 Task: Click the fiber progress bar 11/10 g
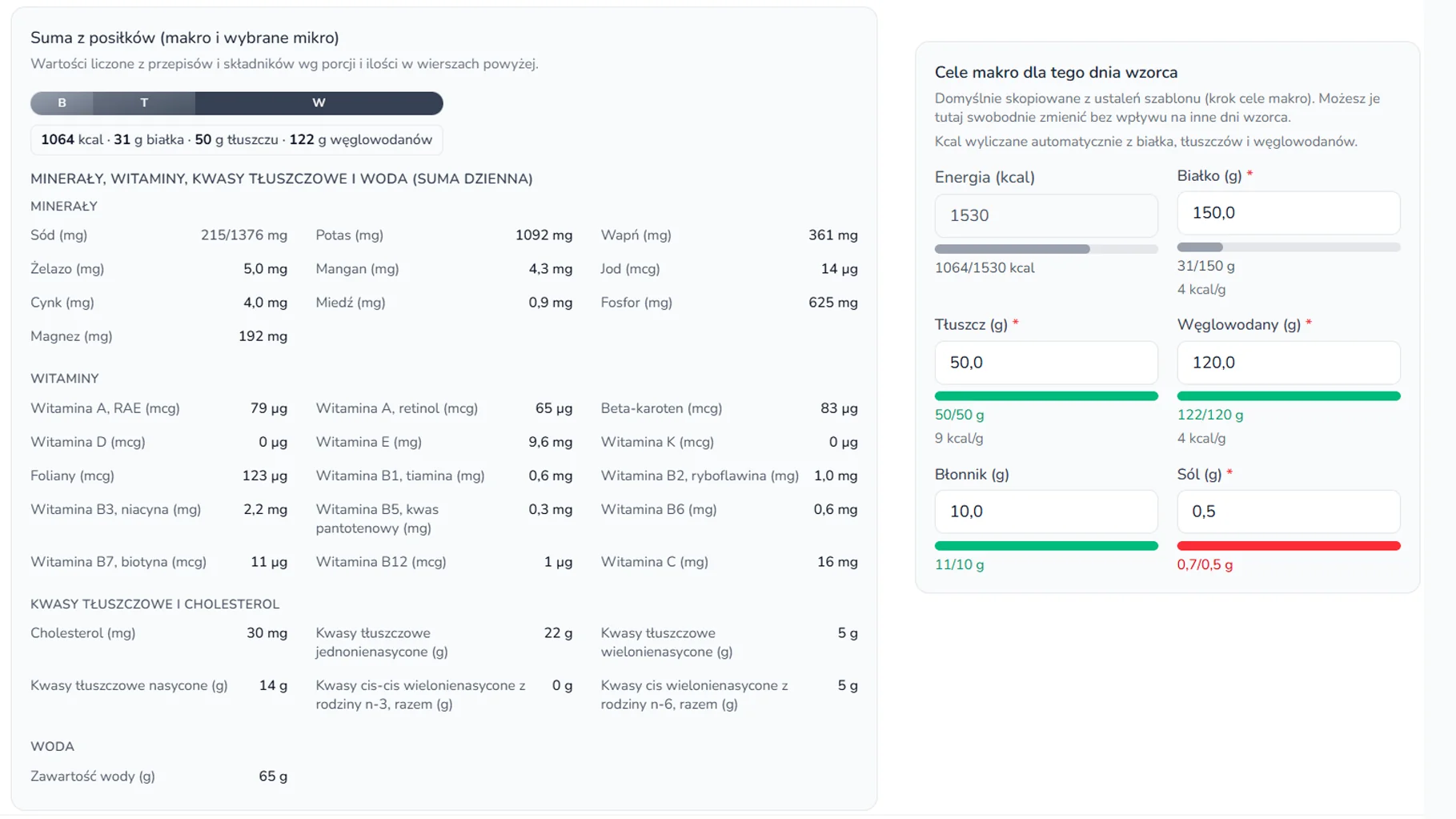pos(1045,546)
